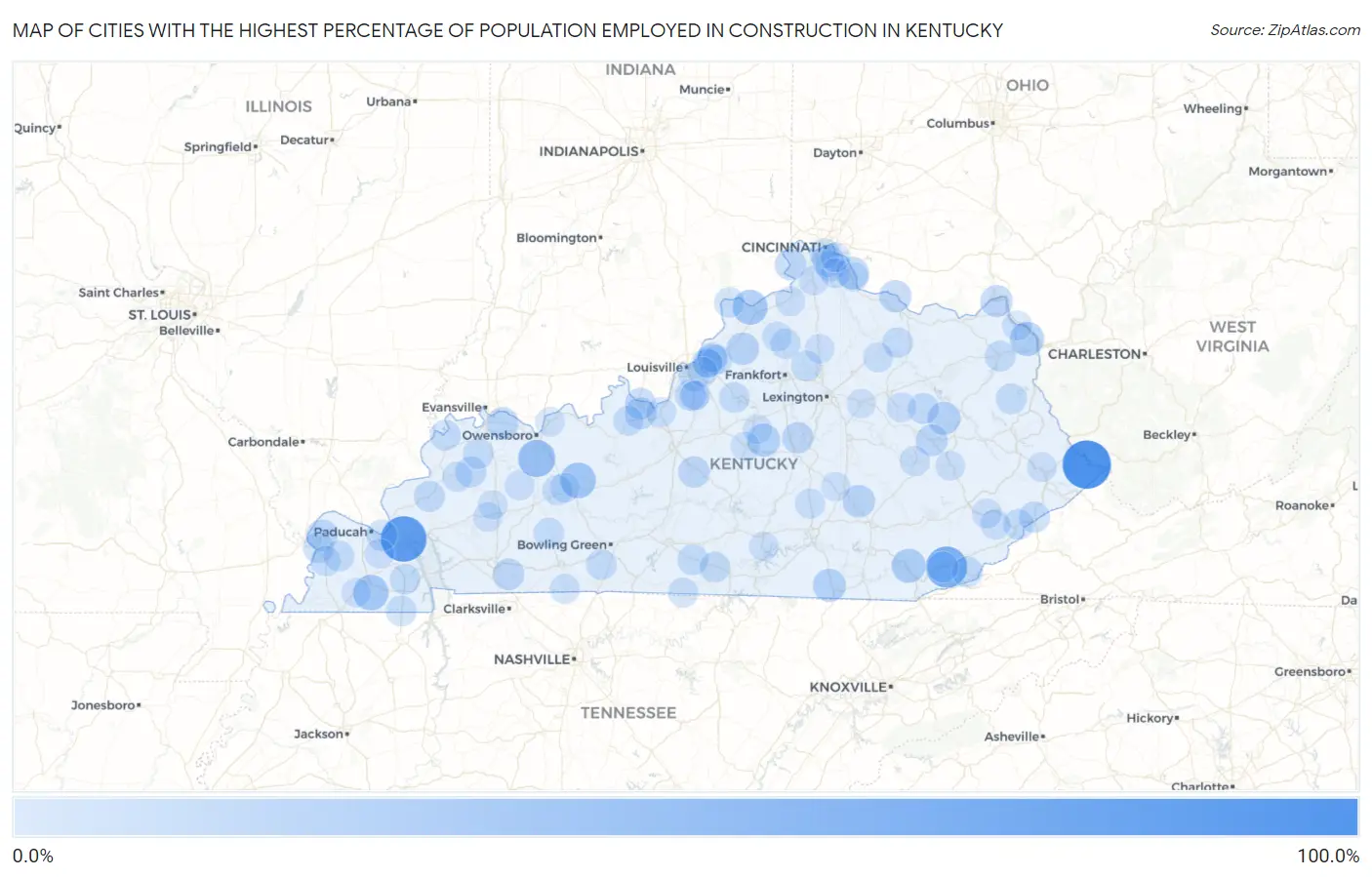
Task: Click the dark bubble beside Owensboro
Action: point(537,458)
